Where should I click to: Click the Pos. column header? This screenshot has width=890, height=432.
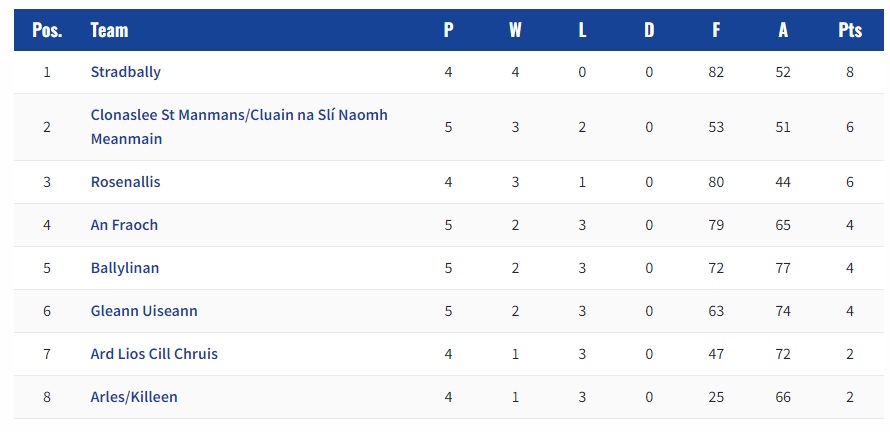tap(47, 30)
